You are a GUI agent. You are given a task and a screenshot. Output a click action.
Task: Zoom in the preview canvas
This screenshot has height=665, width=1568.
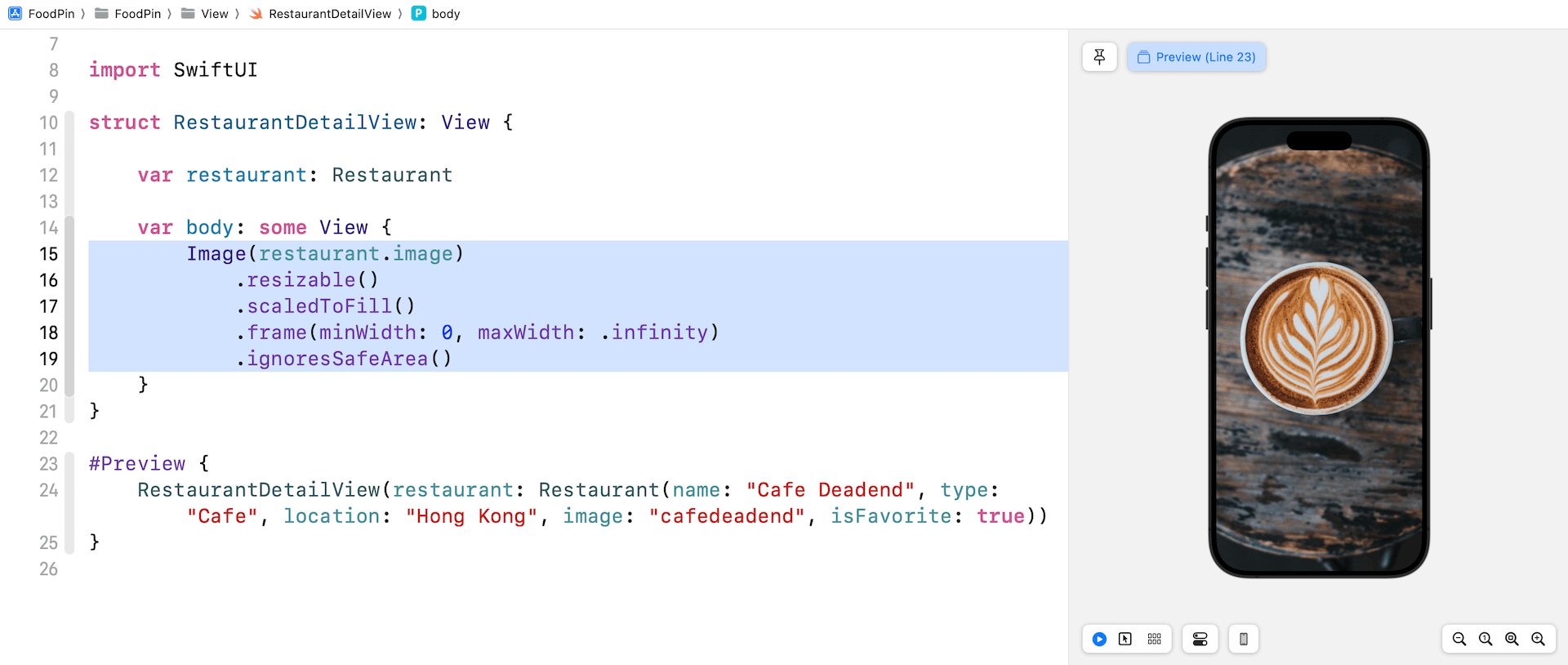(x=1538, y=639)
